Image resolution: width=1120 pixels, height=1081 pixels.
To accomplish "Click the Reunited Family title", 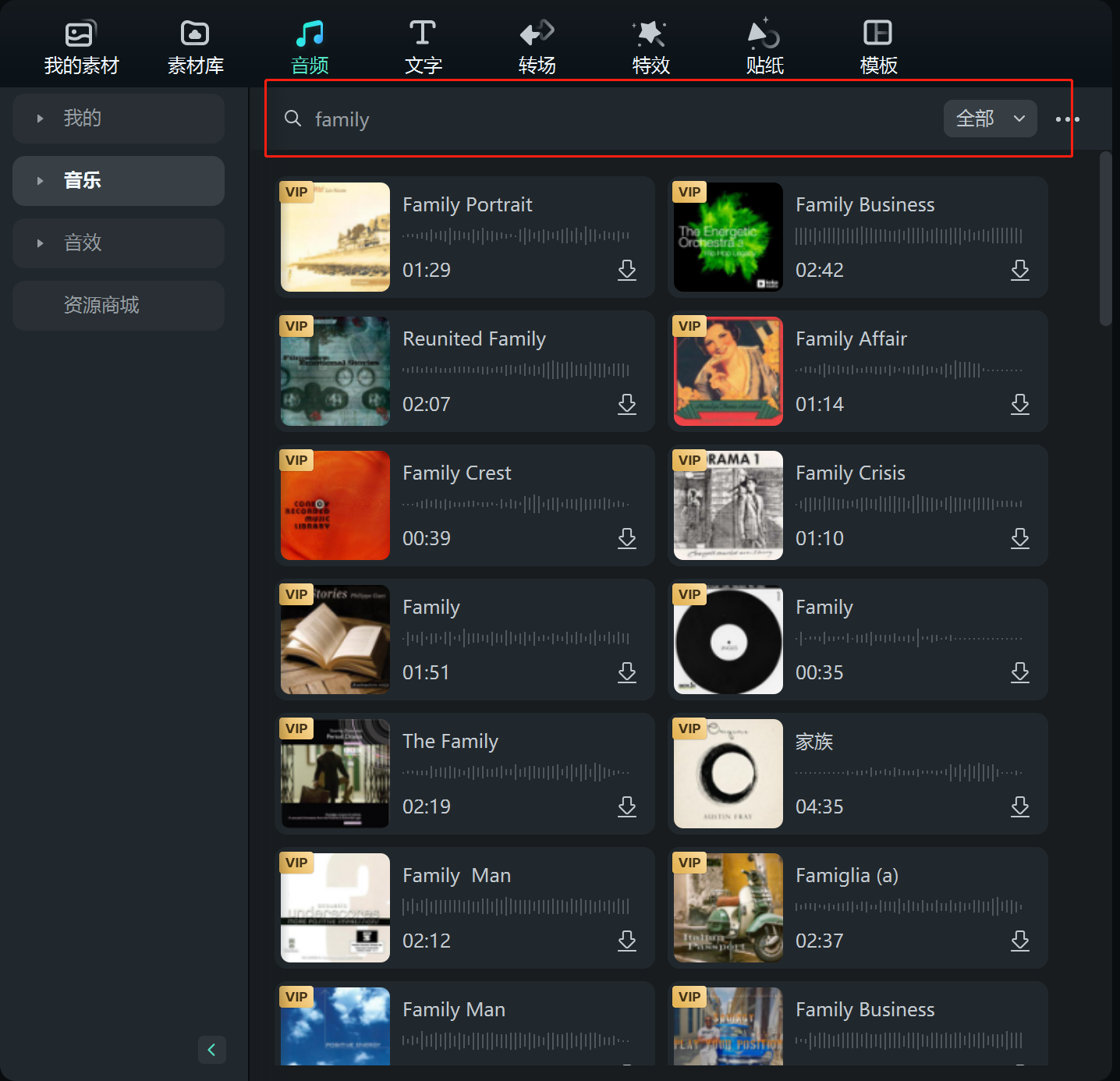I will (x=474, y=339).
